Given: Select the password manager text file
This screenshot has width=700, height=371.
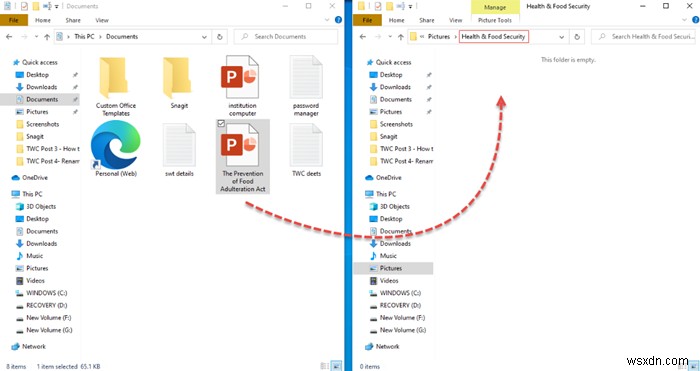Looking at the screenshot, I should click(x=306, y=86).
